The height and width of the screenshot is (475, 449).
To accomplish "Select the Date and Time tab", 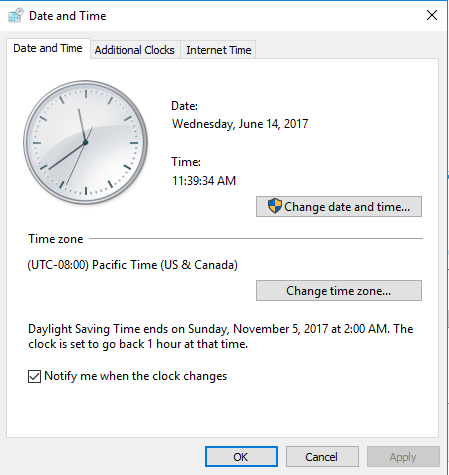I will 48,49.
